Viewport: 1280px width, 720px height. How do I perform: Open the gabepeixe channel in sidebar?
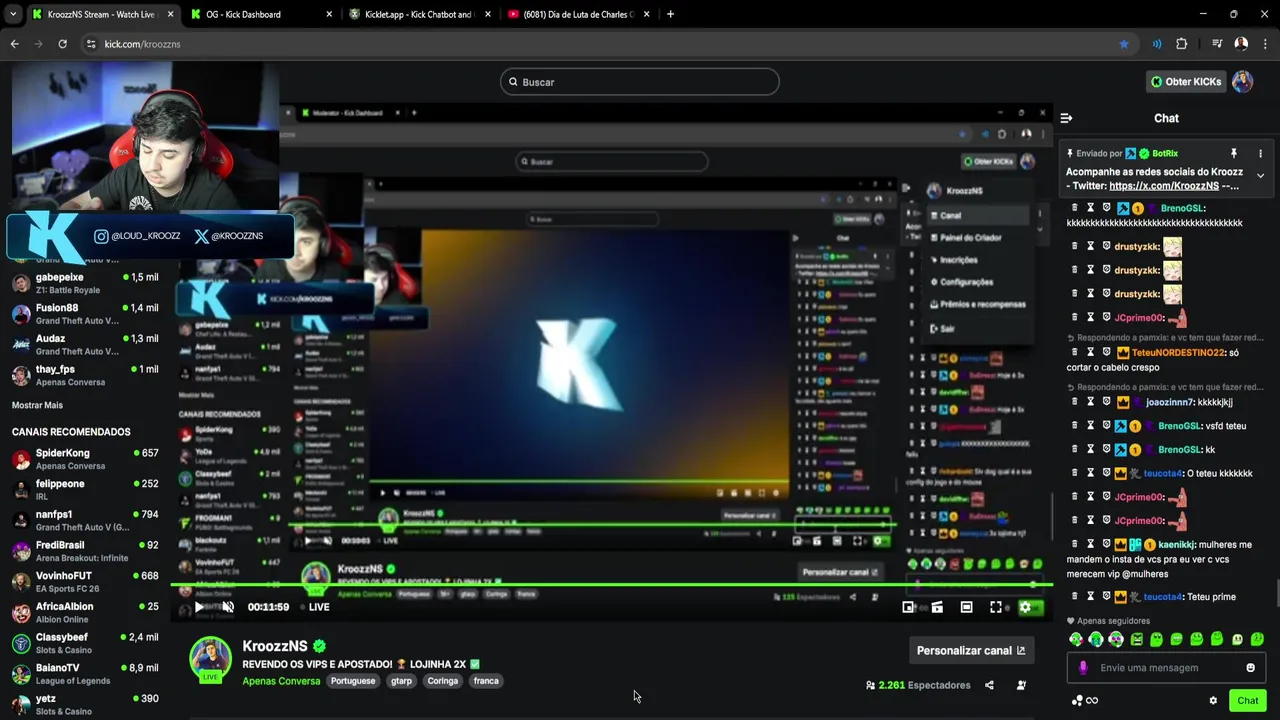pyautogui.click(x=85, y=283)
